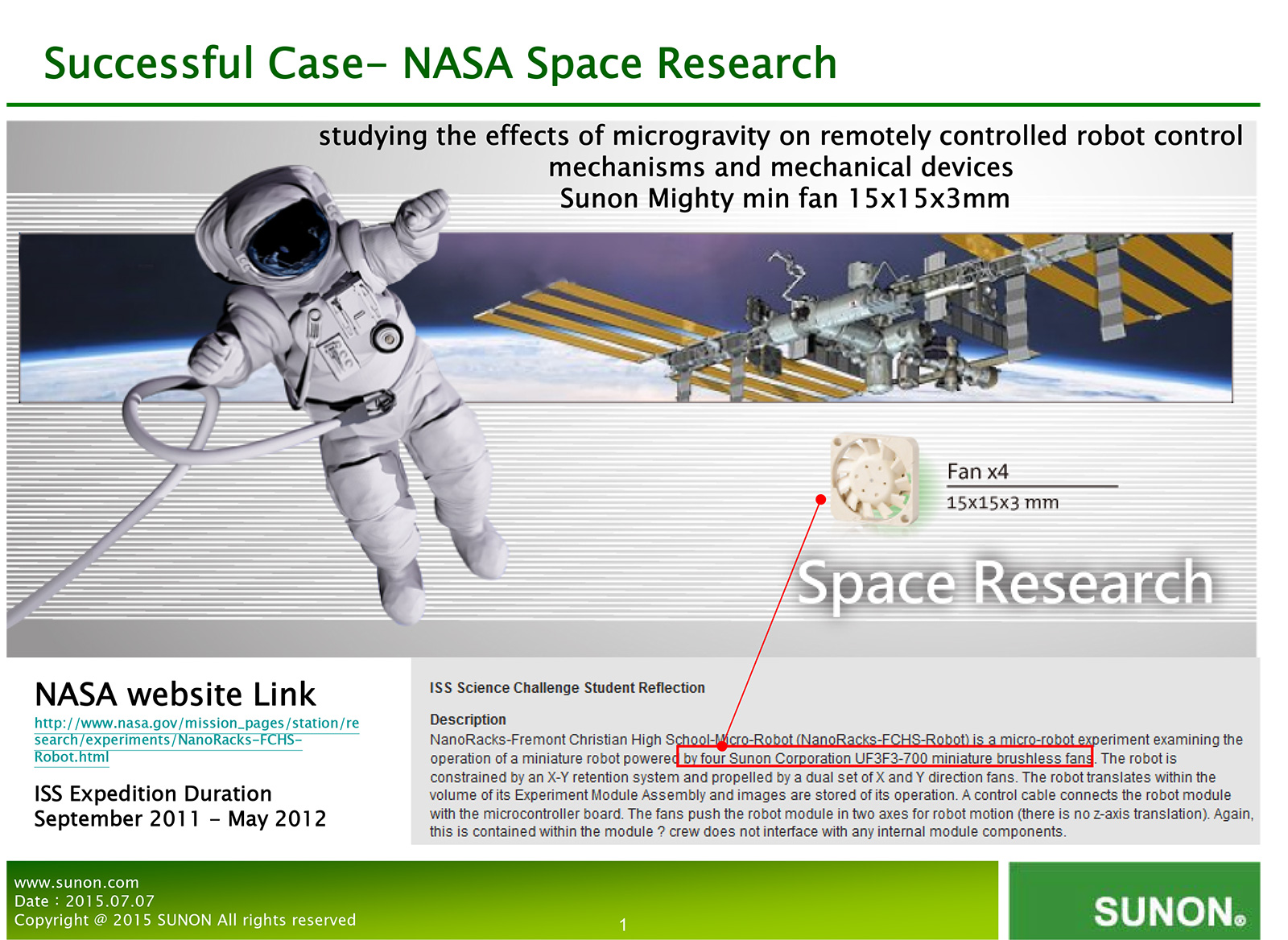Click the red callout dot beside the fan
Screen dimensions: 1288x940
(820, 500)
